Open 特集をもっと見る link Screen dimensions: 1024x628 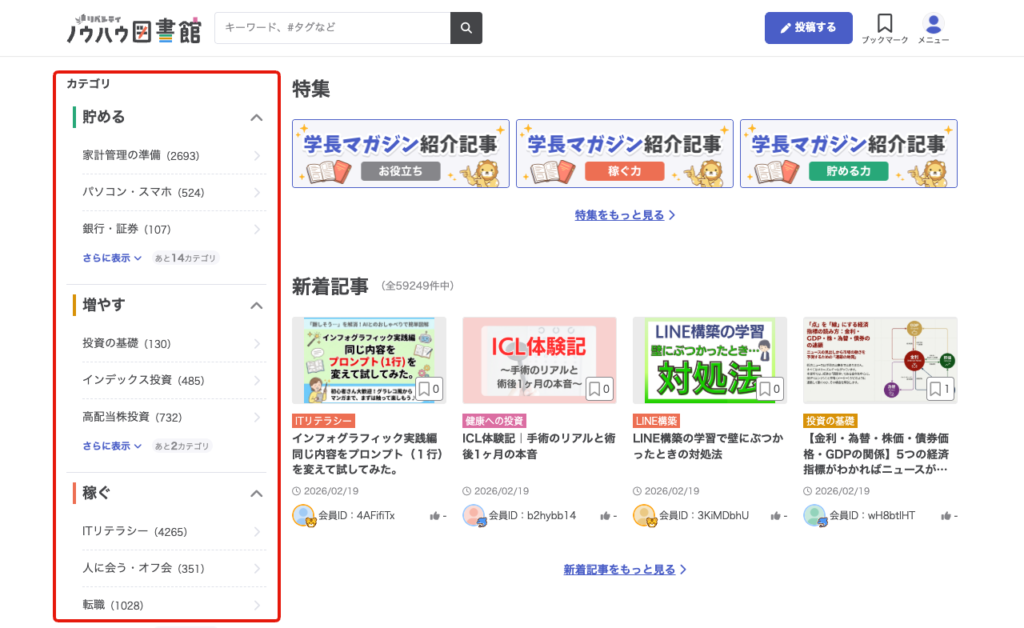tap(625, 215)
